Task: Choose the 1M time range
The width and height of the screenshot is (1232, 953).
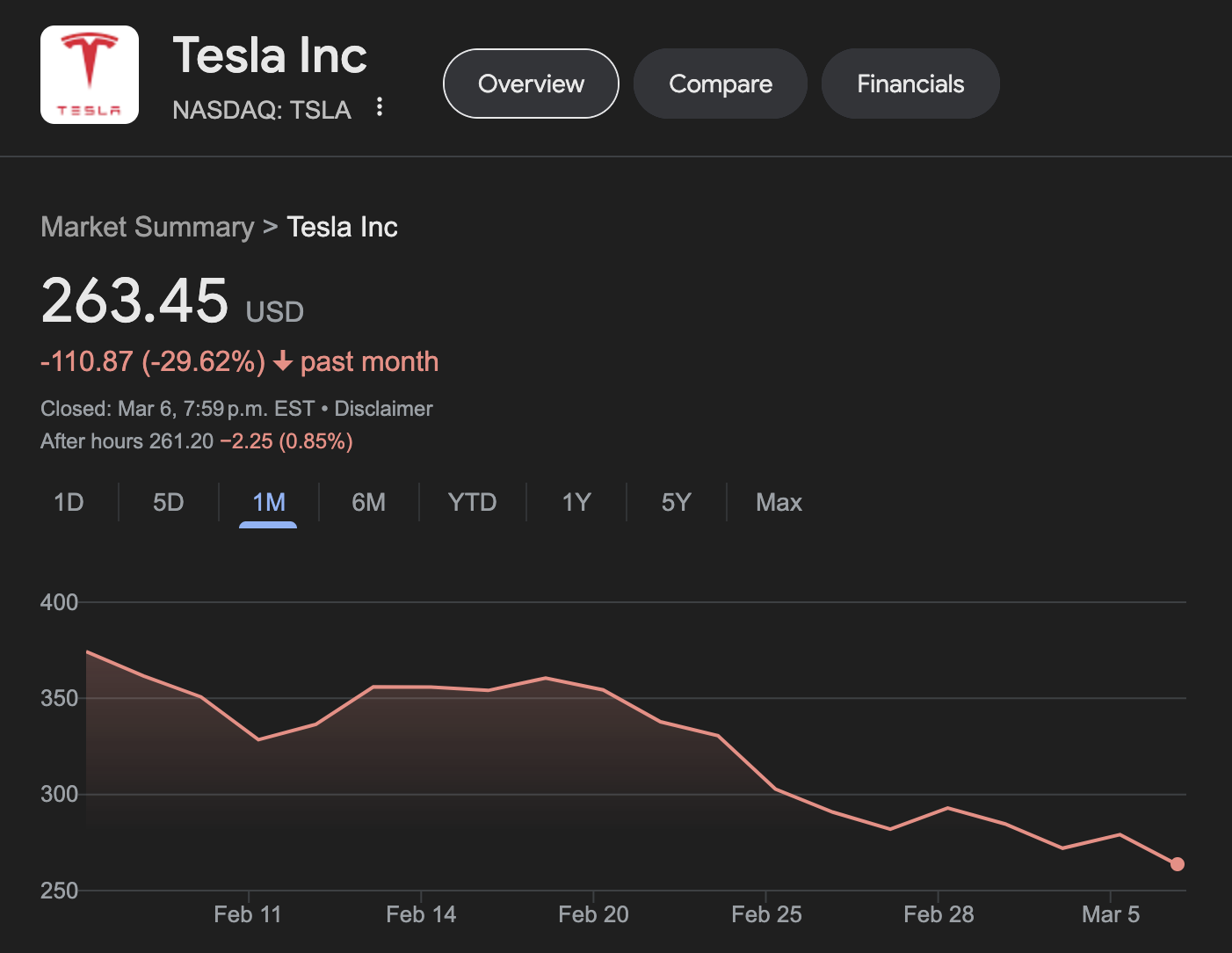Action: (x=268, y=502)
